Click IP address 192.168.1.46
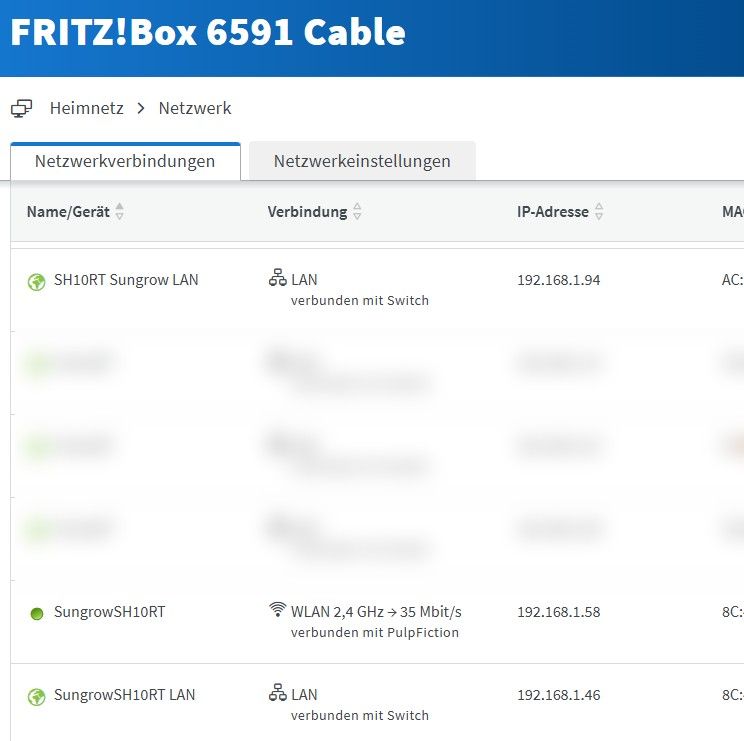This screenshot has height=741, width=744. pyautogui.click(x=558, y=695)
